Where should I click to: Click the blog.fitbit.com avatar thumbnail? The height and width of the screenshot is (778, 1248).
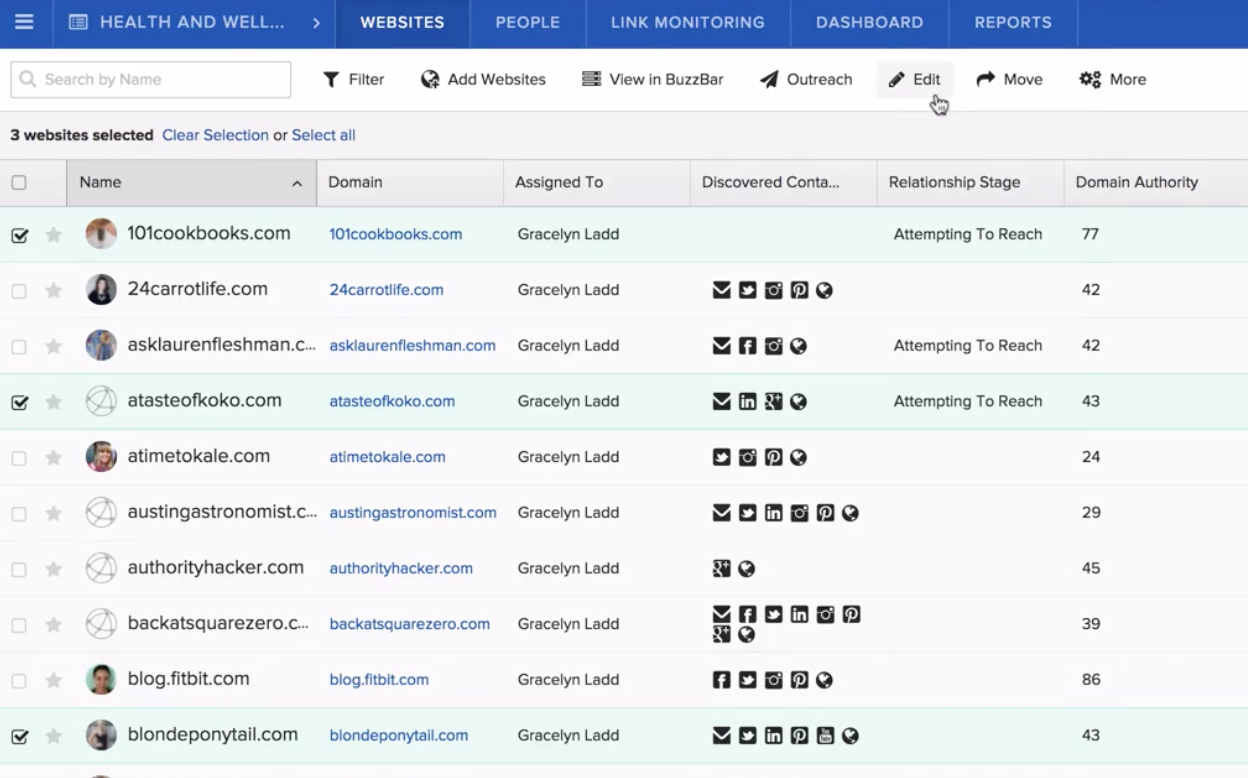tap(101, 679)
